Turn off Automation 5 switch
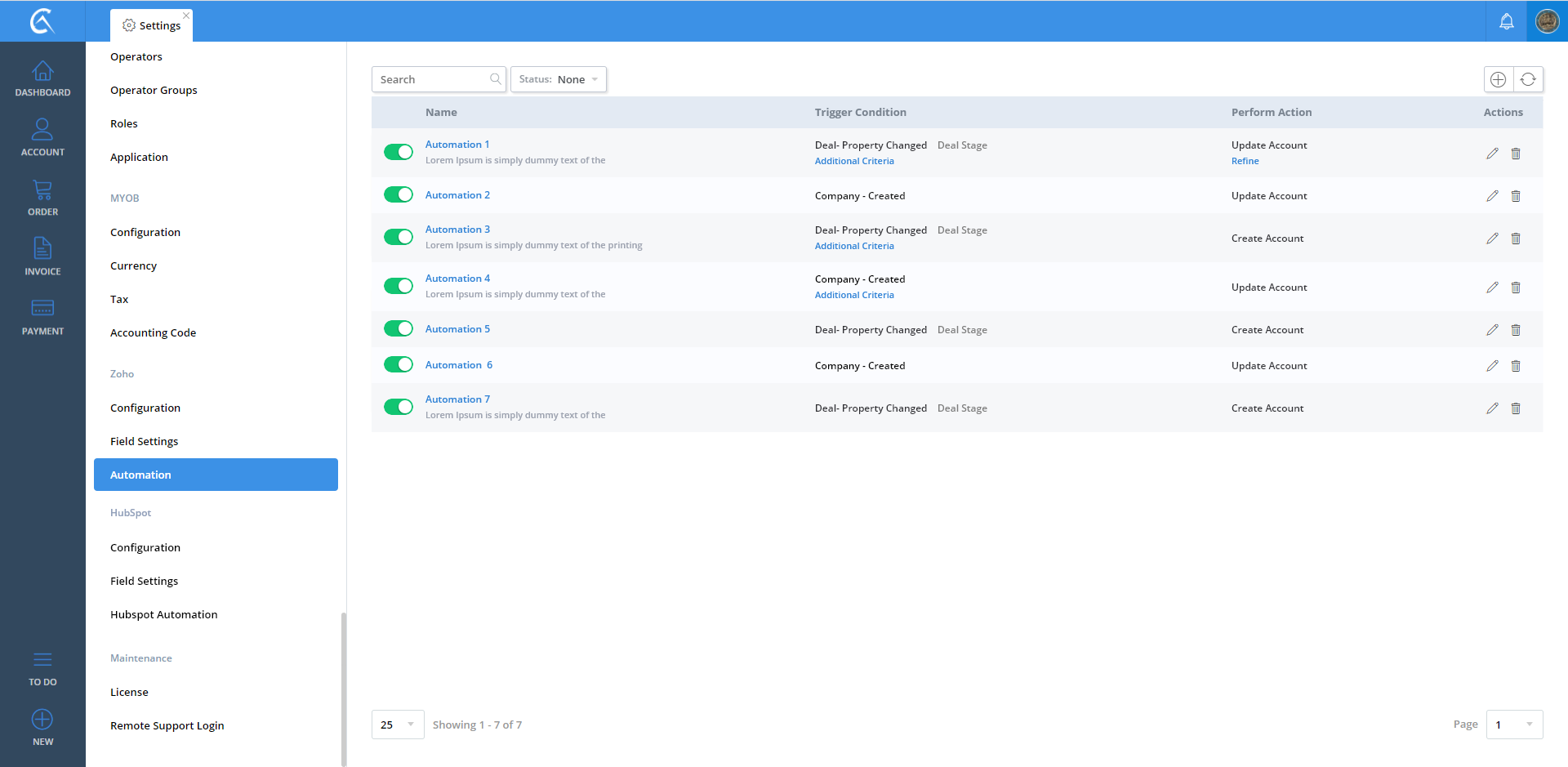This screenshot has width=1568, height=767. [399, 328]
